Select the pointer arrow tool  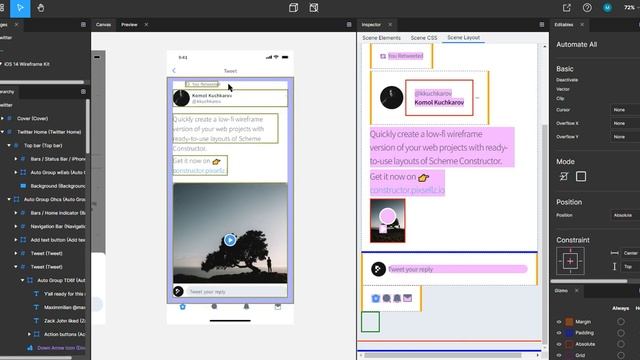(x=20, y=8)
